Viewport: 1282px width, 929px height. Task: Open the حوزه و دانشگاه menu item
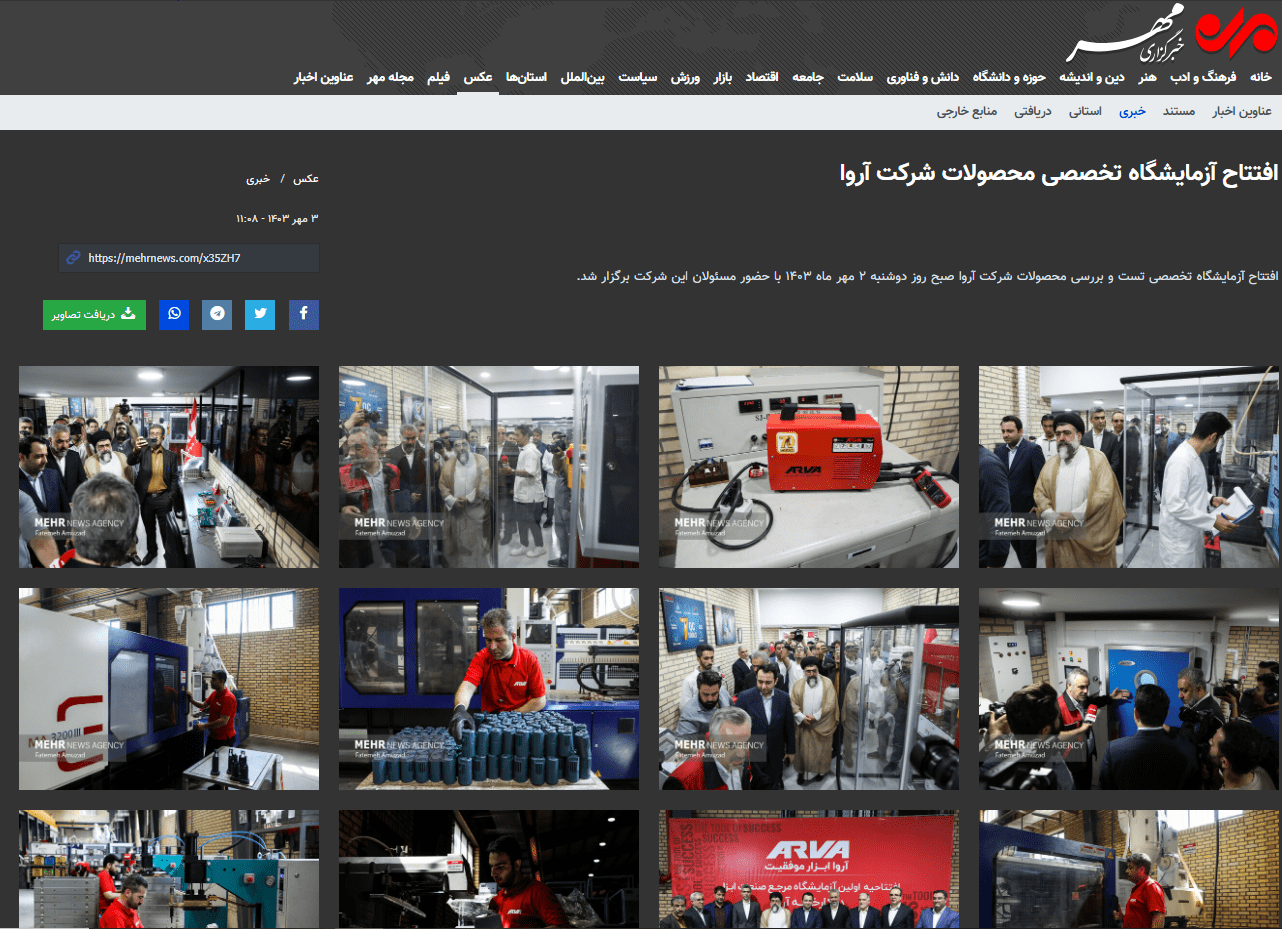pos(1010,77)
